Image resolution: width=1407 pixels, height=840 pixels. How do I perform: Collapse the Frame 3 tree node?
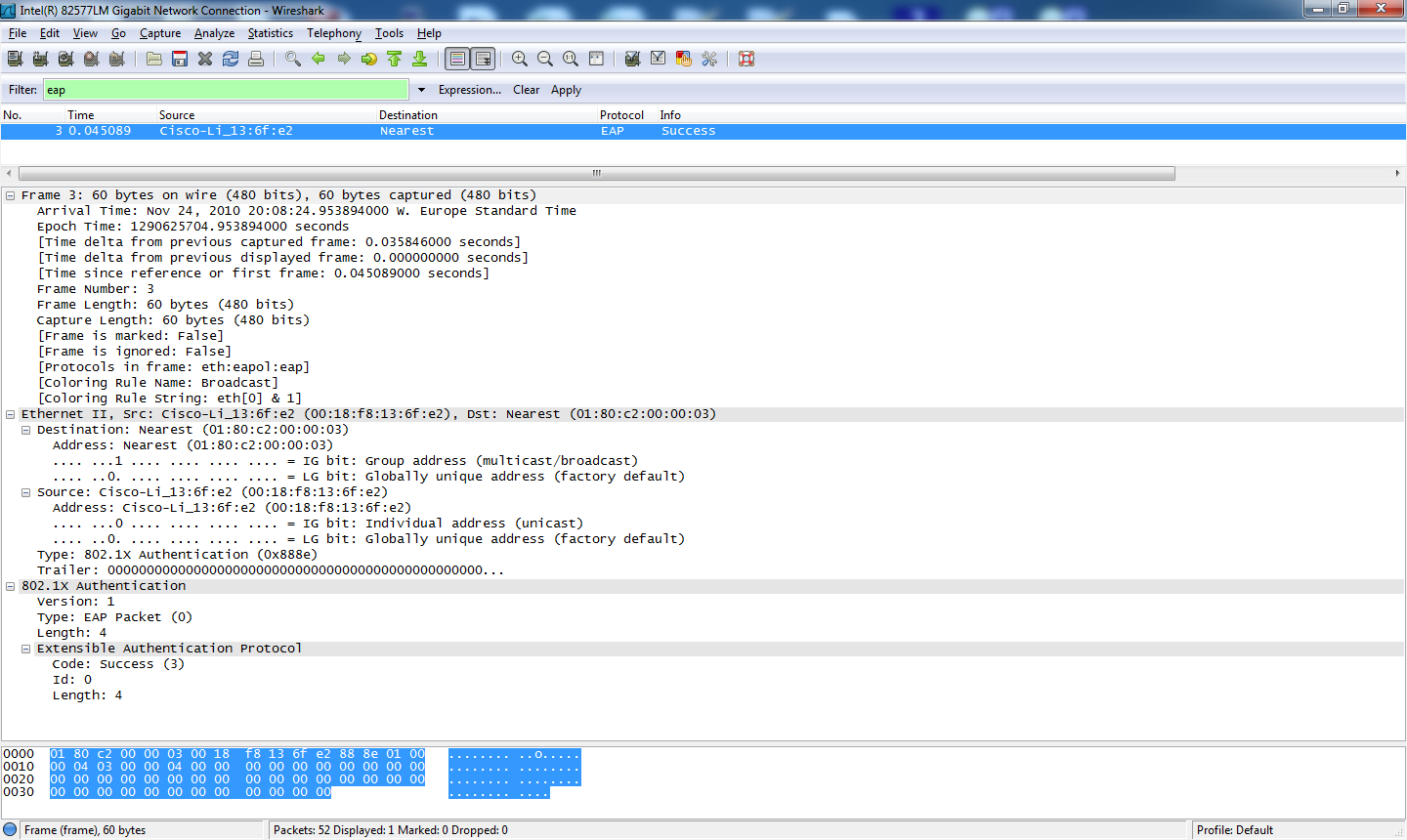click(11, 195)
